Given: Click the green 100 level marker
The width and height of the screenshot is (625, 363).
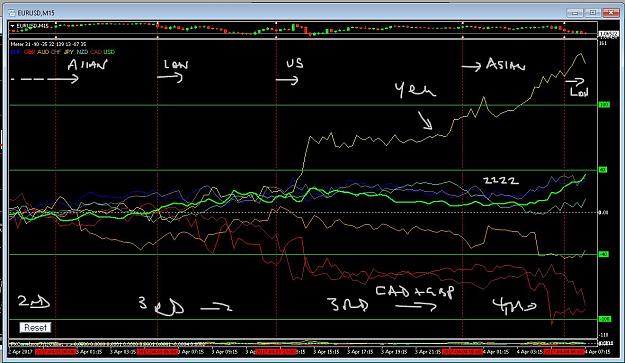Looking at the screenshot, I should pos(604,105).
